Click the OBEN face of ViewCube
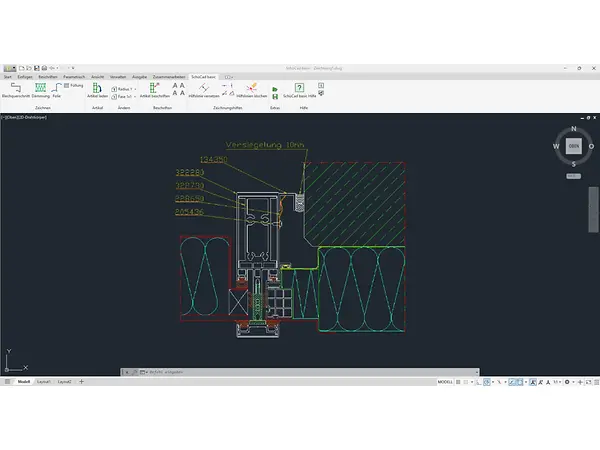Screen dimensions: 600x450 pos(573,146)
